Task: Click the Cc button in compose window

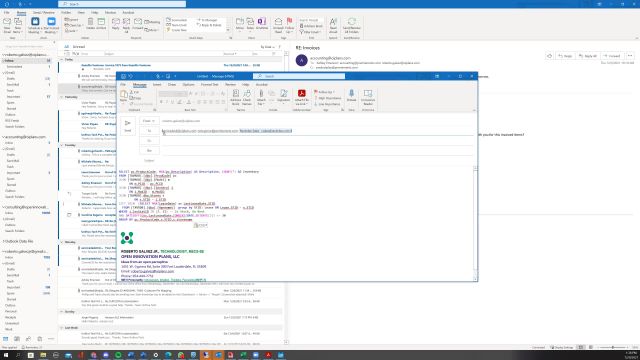Action: pyautogui.click(x=149, y=141)
